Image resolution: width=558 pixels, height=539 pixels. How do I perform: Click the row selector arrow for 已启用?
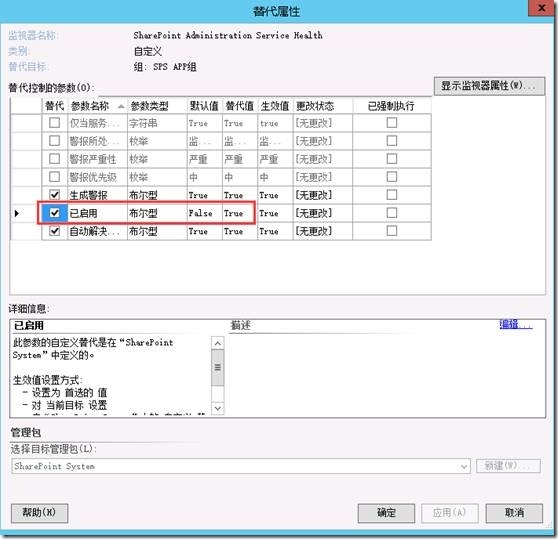click(x=17, y=213)
